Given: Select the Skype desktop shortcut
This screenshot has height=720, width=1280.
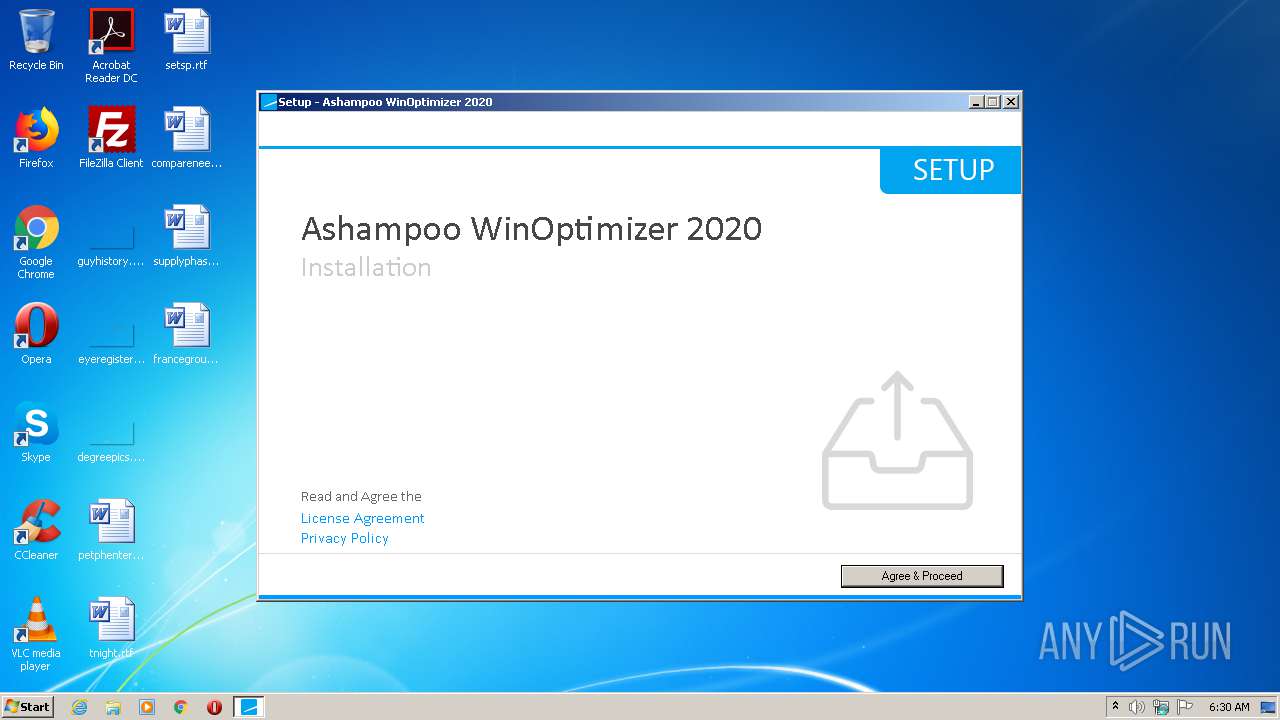Looking at the screenshot, I should [36, 432].
